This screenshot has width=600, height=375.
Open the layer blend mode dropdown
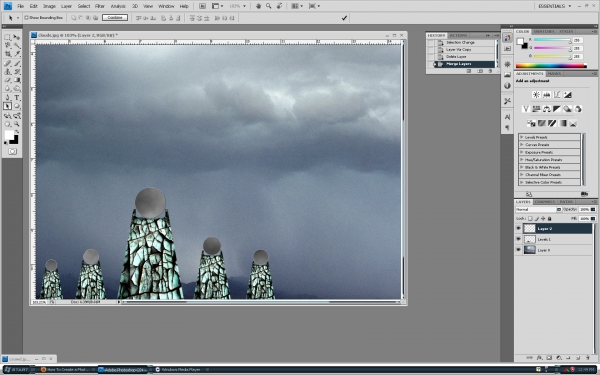coord(538,209)
